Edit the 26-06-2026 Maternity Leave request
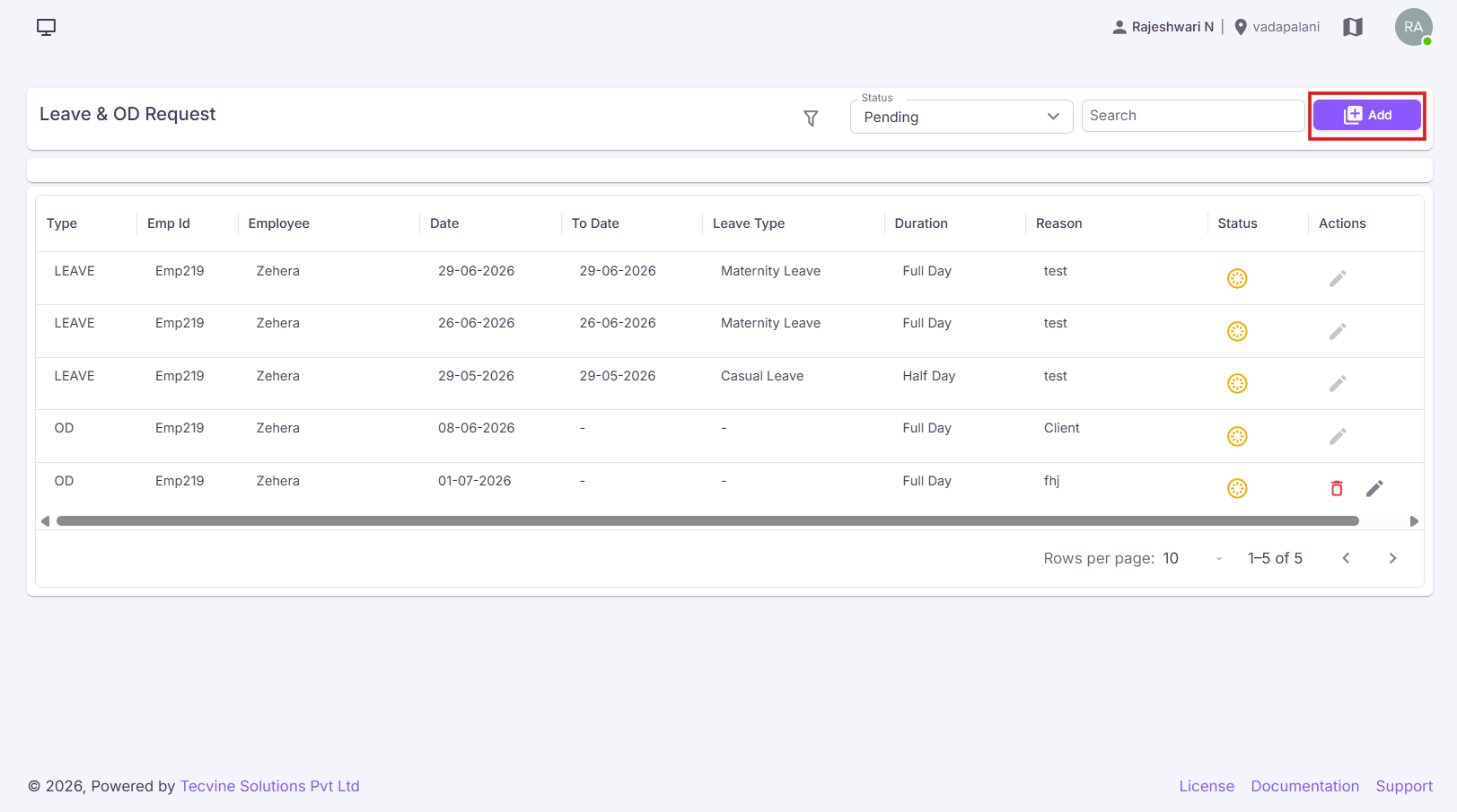Viewport: 1457px width, 812px height. pos(1338,331)
